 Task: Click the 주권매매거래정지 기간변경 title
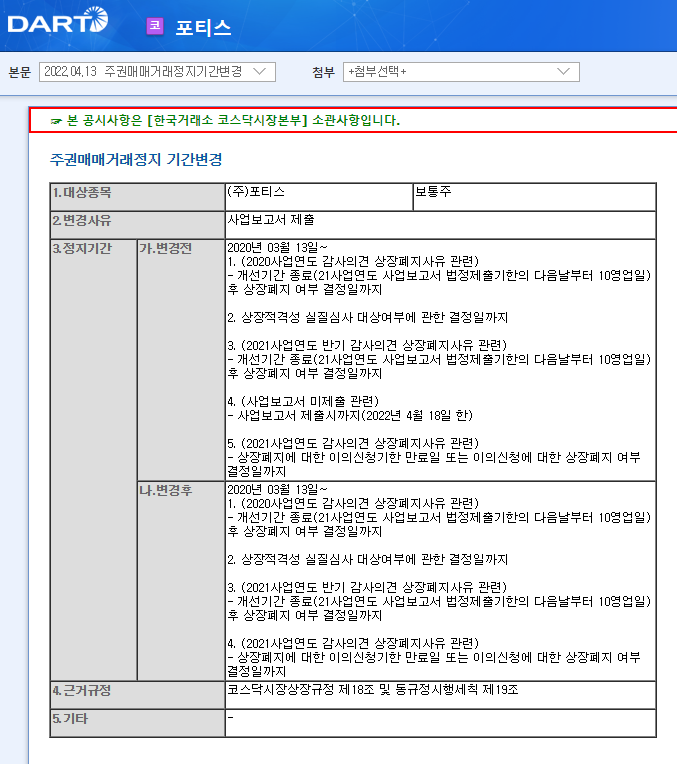click(x=136, y=159)
